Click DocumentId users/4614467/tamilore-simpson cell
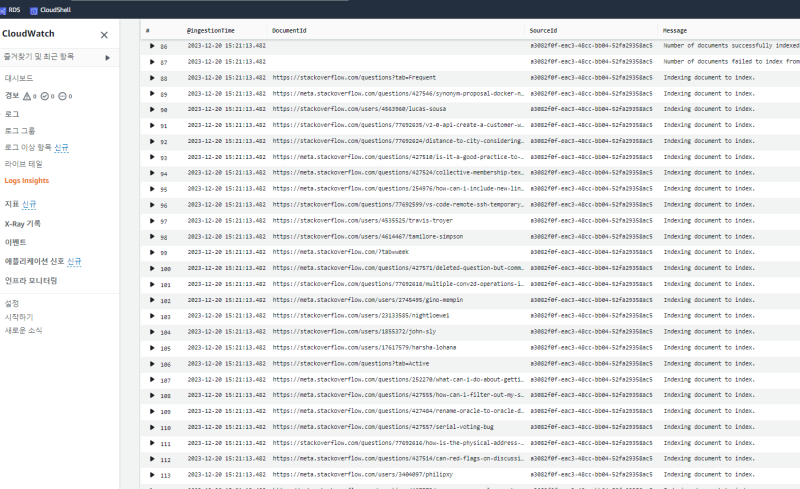 click(368, 236)
